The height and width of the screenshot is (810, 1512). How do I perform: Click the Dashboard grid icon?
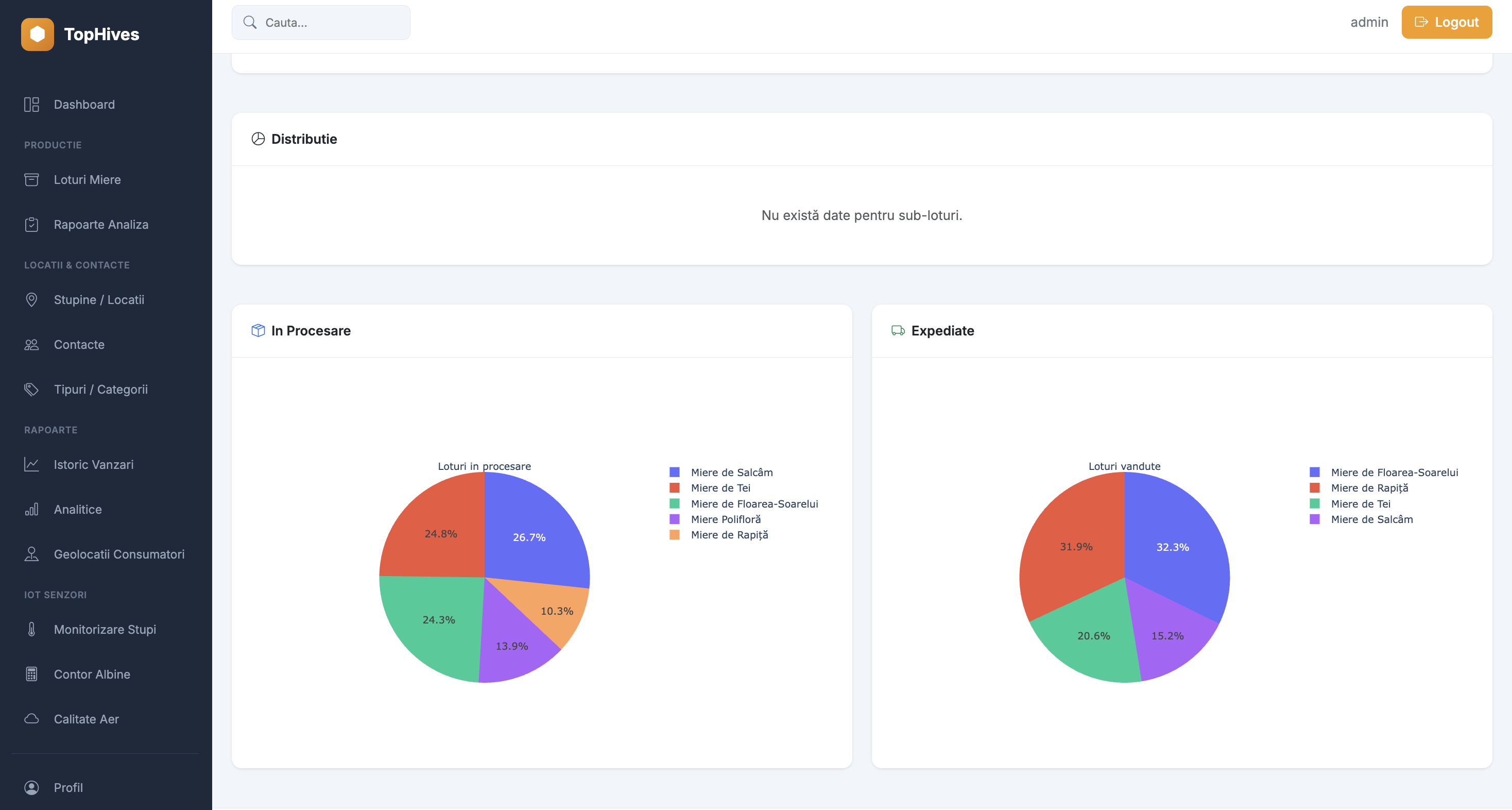32,105
